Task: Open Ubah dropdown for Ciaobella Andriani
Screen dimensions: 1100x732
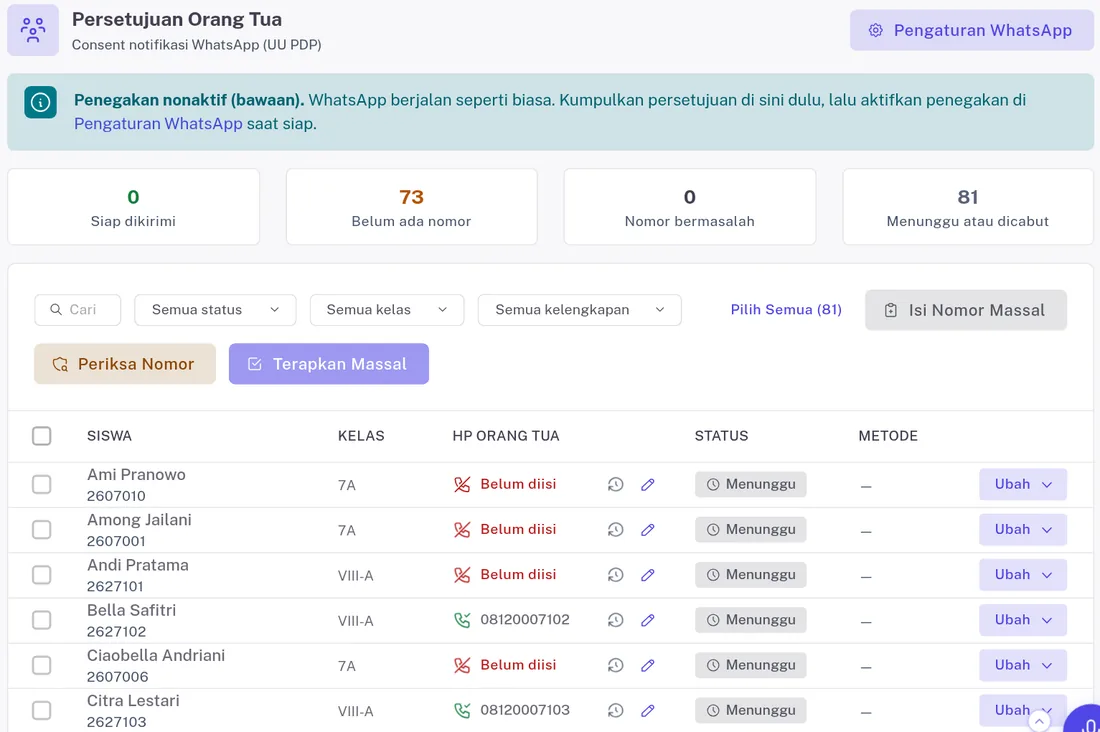Action: (x=1023, y=665)
